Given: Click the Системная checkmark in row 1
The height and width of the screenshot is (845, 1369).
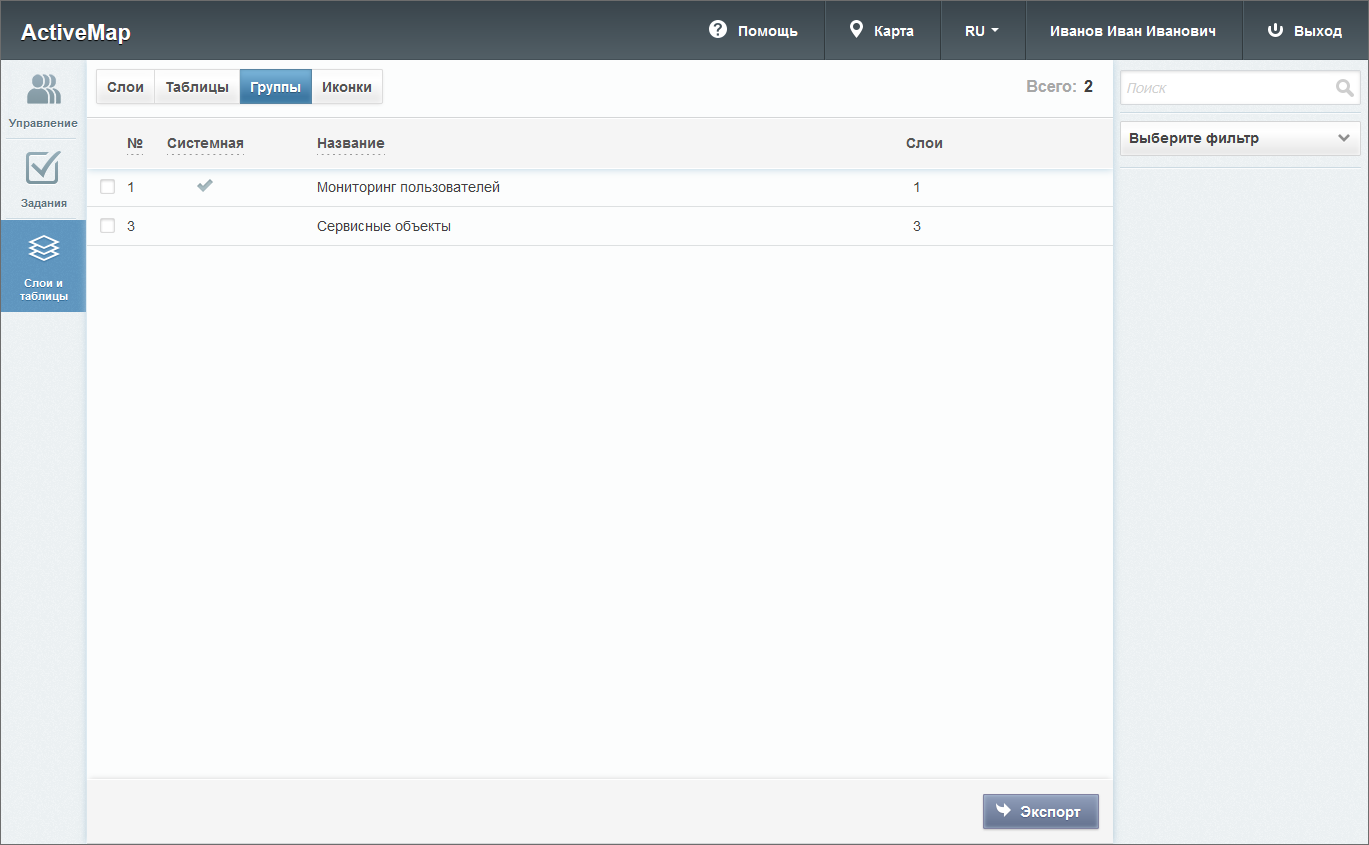Looking at the screenshot, I should (205, 186).
